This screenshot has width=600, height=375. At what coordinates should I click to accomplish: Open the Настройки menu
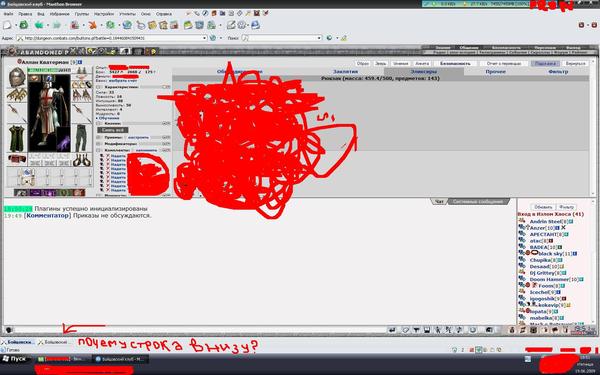click(104, 14)
